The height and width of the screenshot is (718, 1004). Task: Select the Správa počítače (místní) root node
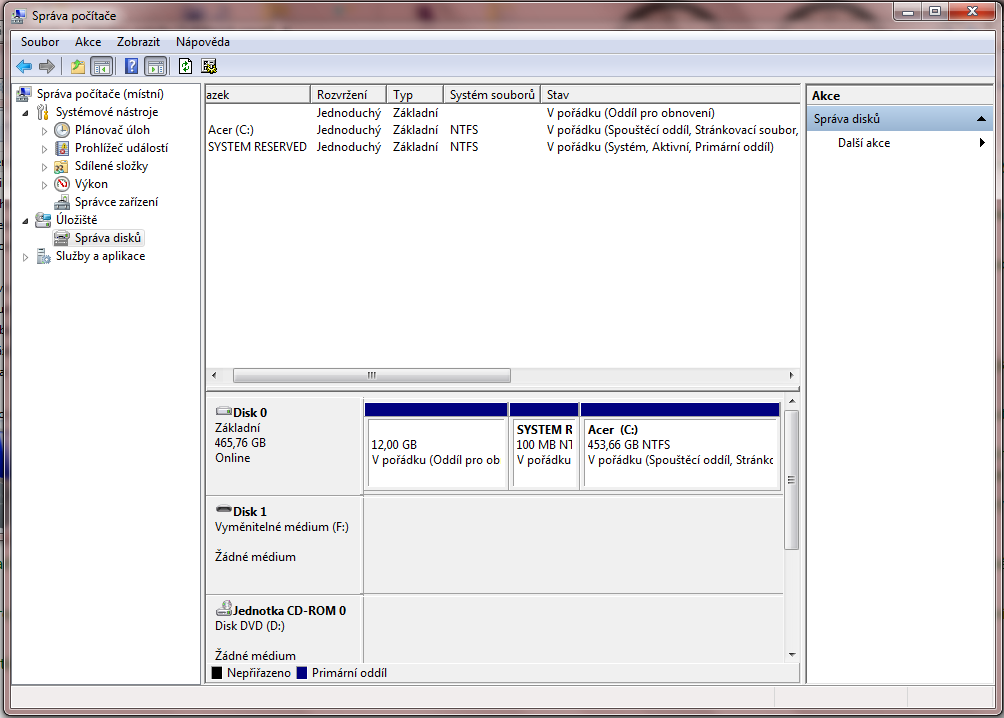click(x=100, y=94)
